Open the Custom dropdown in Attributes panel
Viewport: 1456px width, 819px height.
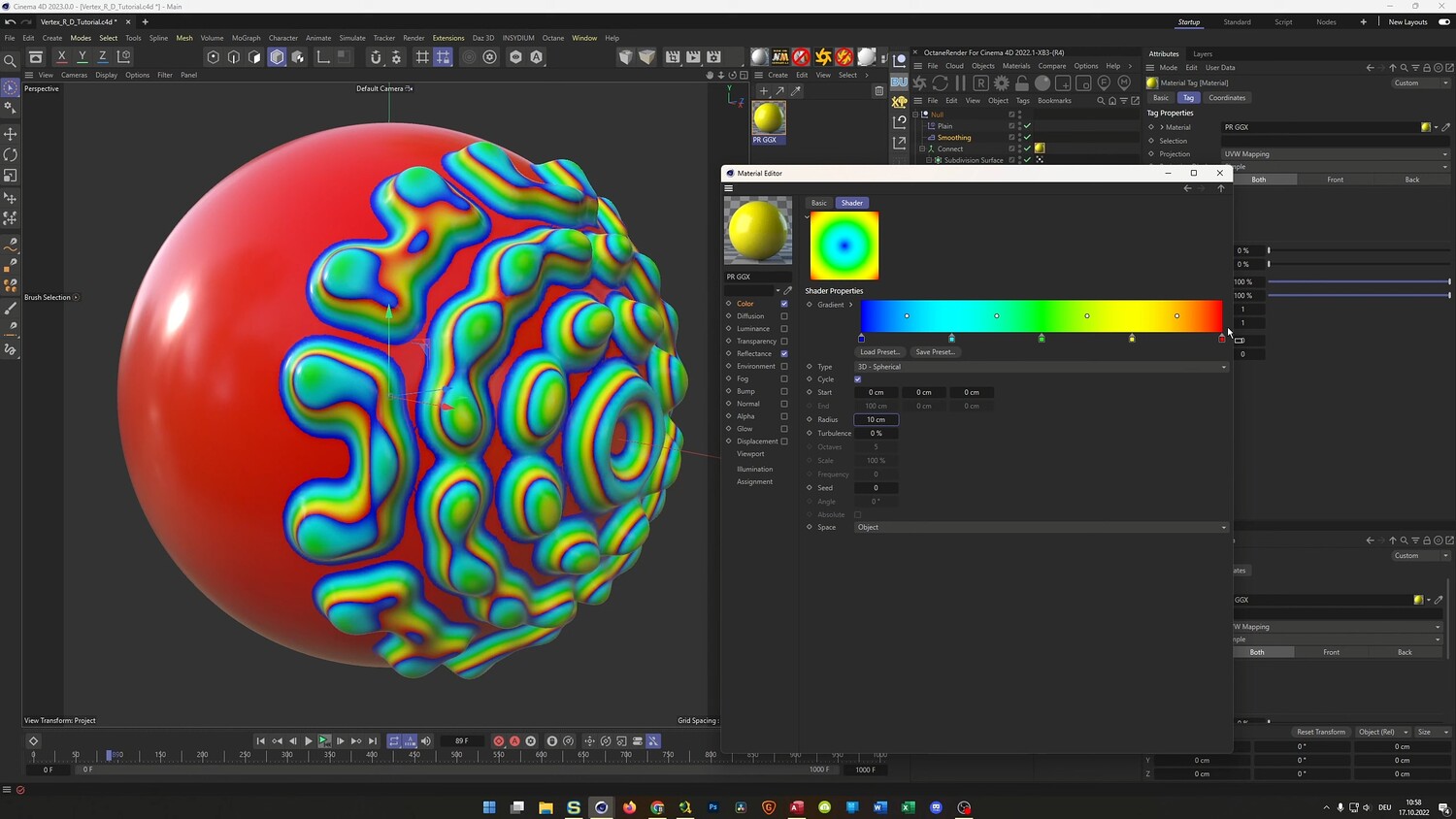coord(1420,83)
